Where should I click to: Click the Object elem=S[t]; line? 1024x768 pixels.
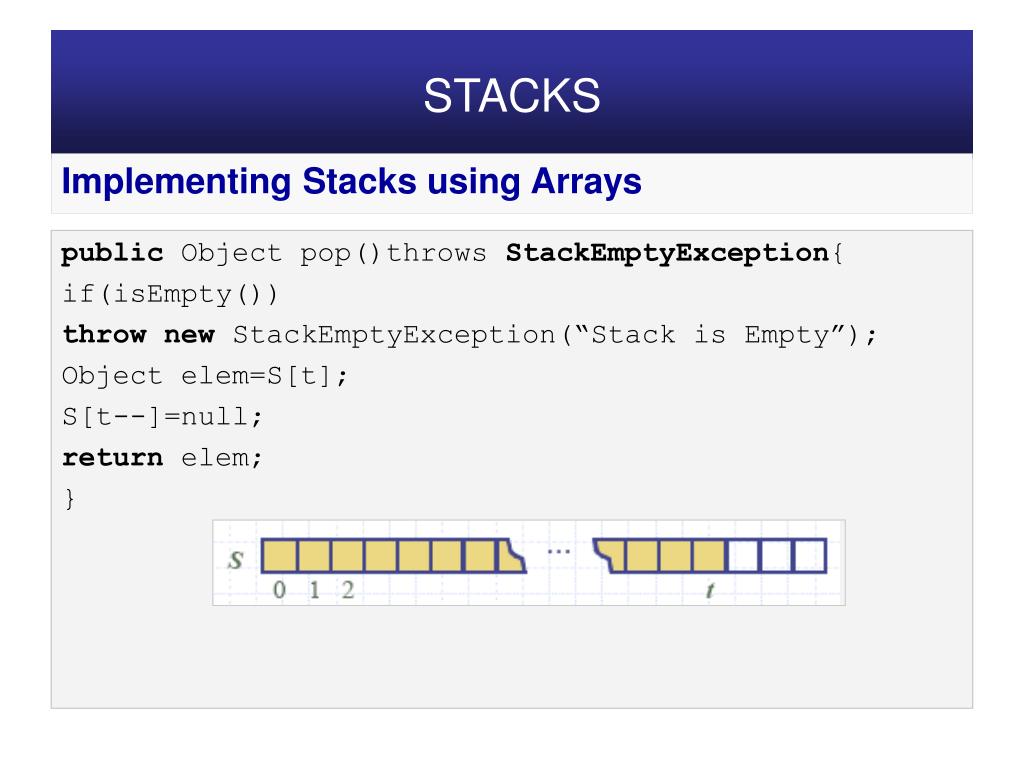(x=204, y=376)
